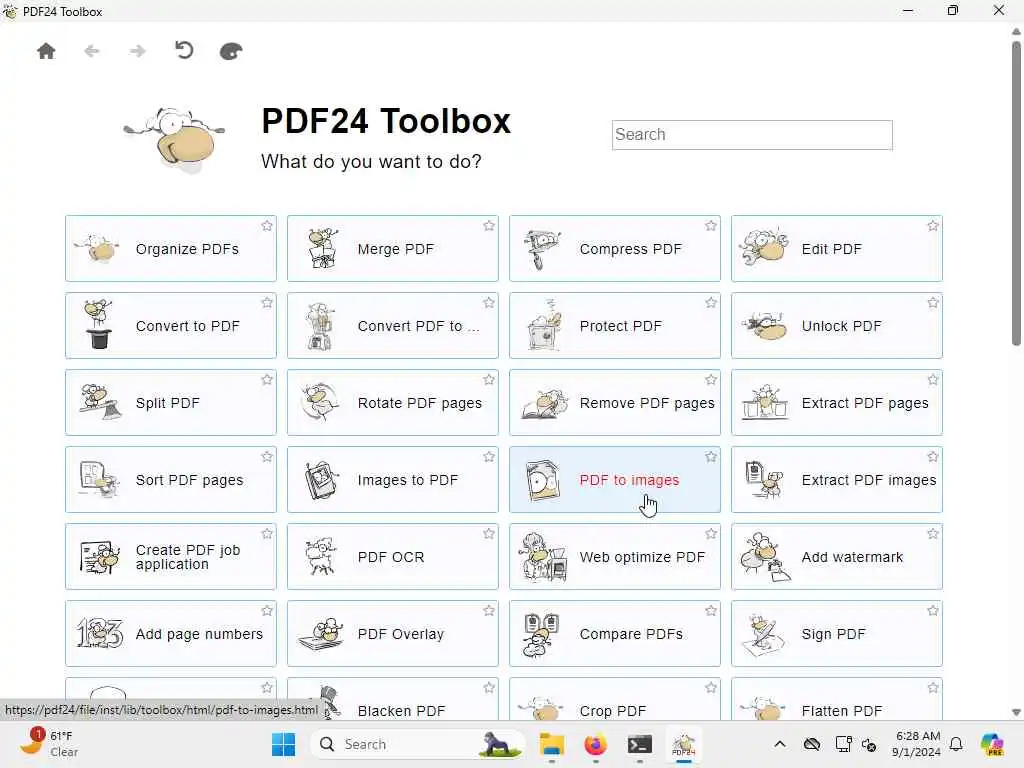Click the back arrow navigation icon
Screen dimensions: 1024x768
92,51
